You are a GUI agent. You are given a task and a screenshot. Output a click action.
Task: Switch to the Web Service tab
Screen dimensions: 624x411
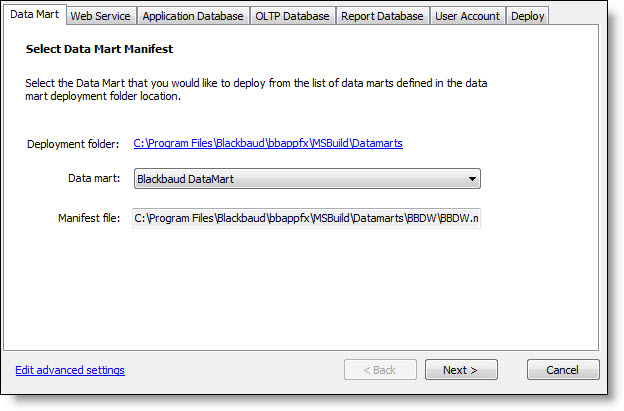pos(100,16)
